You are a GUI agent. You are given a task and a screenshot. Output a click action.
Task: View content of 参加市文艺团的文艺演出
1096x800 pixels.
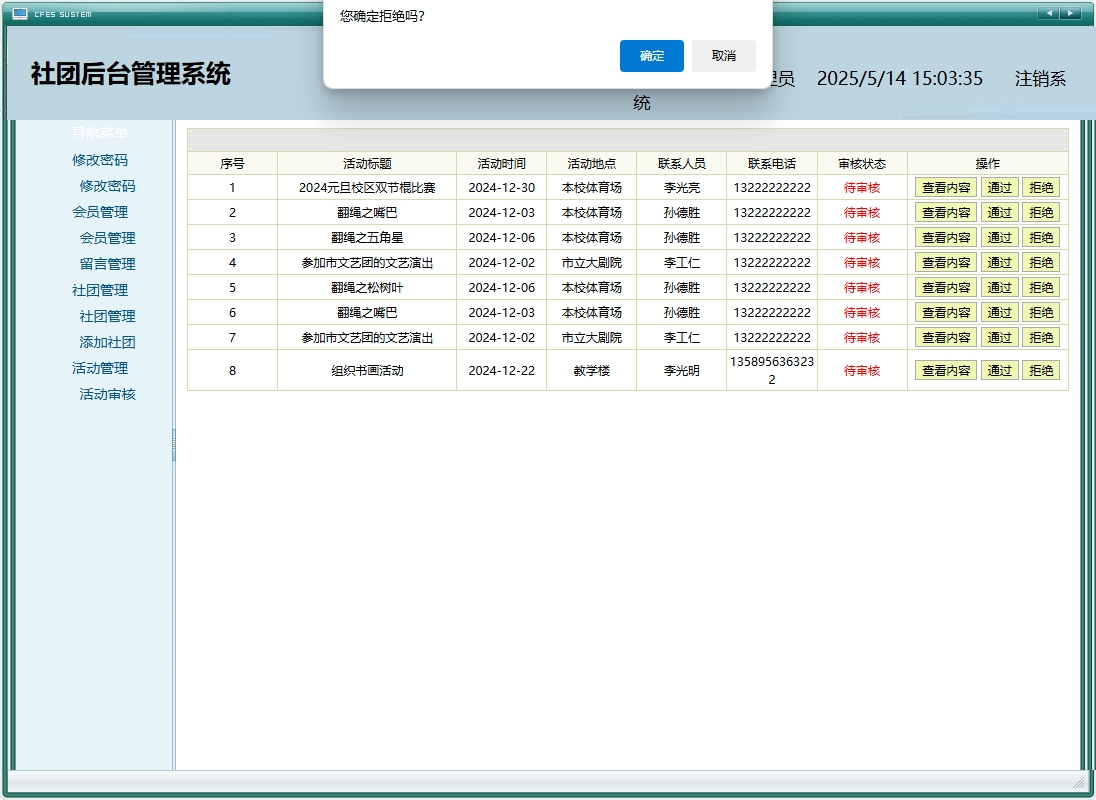click(x=945, y=262)
